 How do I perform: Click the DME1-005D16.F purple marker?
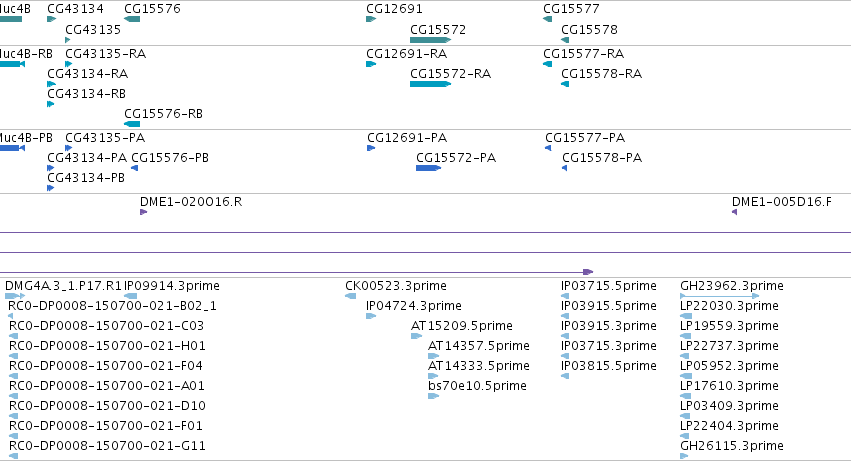pos(734,212)
